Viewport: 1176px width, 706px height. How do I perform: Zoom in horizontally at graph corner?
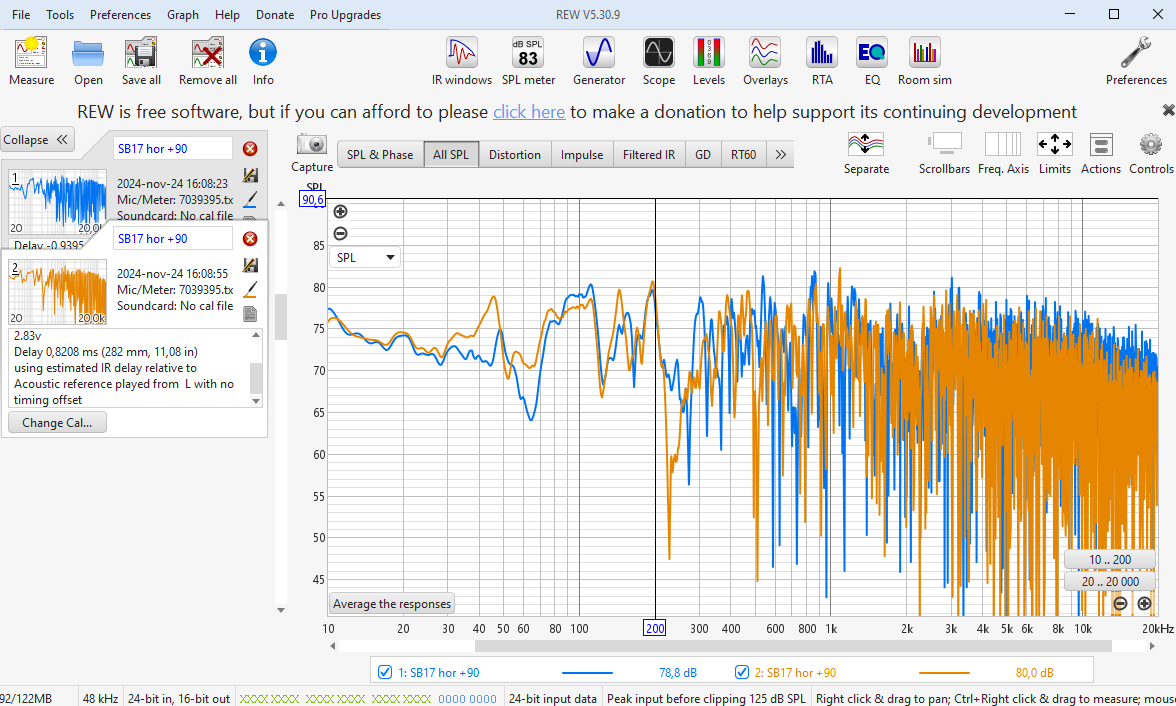coord(1144,603)
